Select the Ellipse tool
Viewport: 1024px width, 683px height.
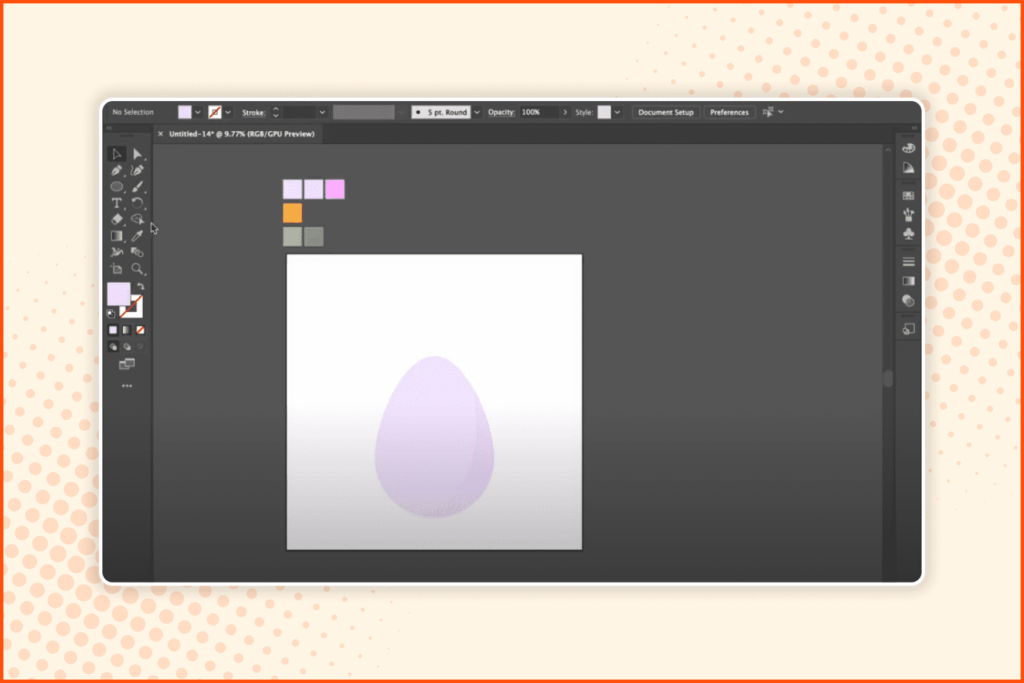[117, 187]
